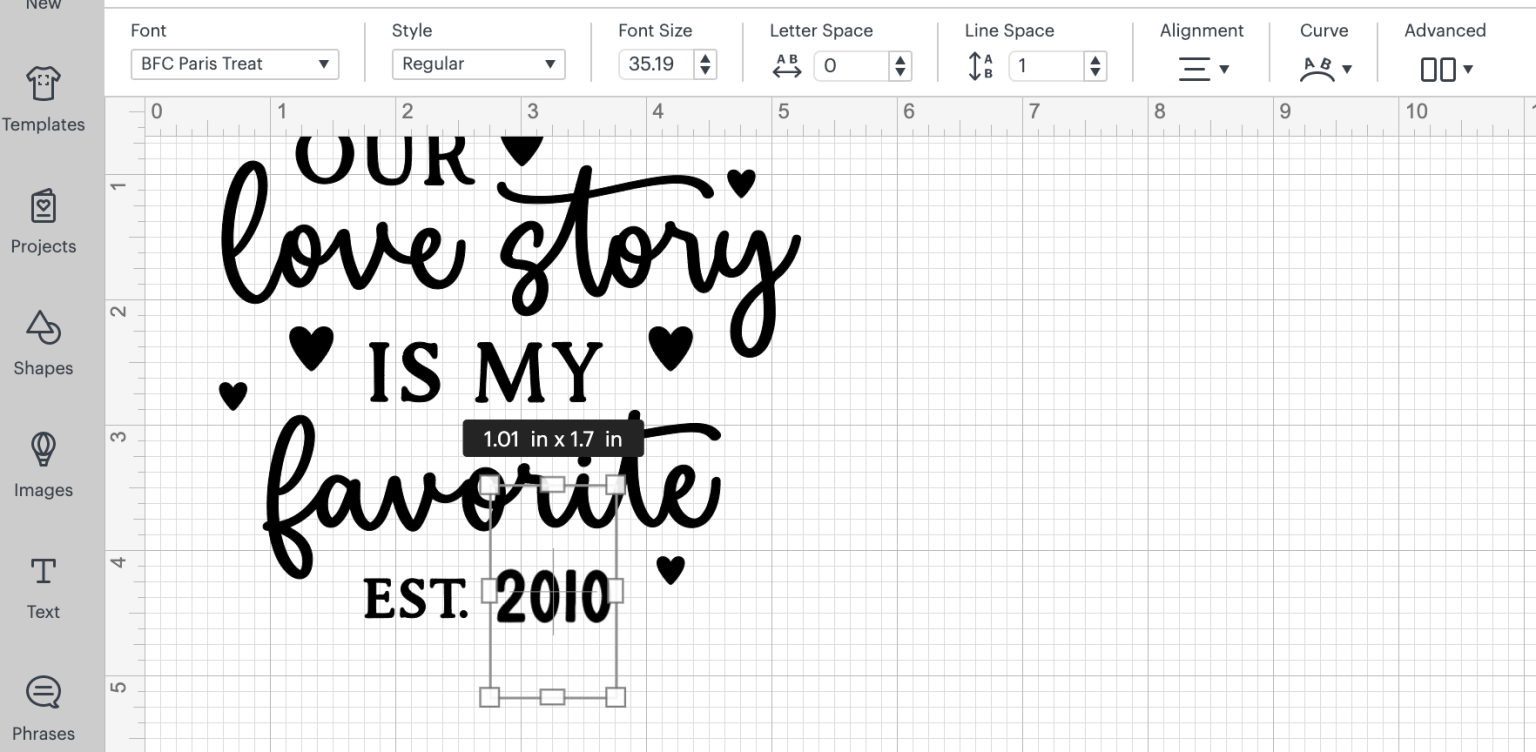Expand the Advanced text options
Screen dimensions: 1536x752
[1444, 68]
